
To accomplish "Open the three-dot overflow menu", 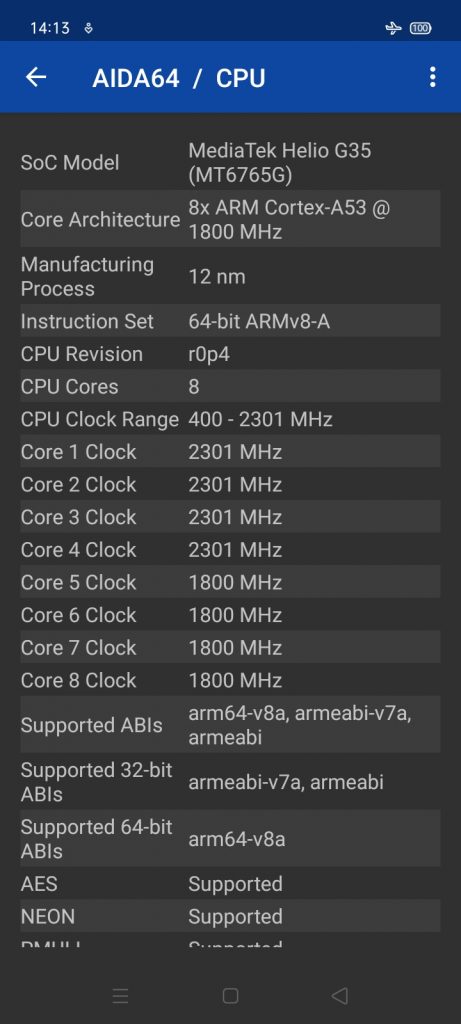I will (x=432, y=77).
